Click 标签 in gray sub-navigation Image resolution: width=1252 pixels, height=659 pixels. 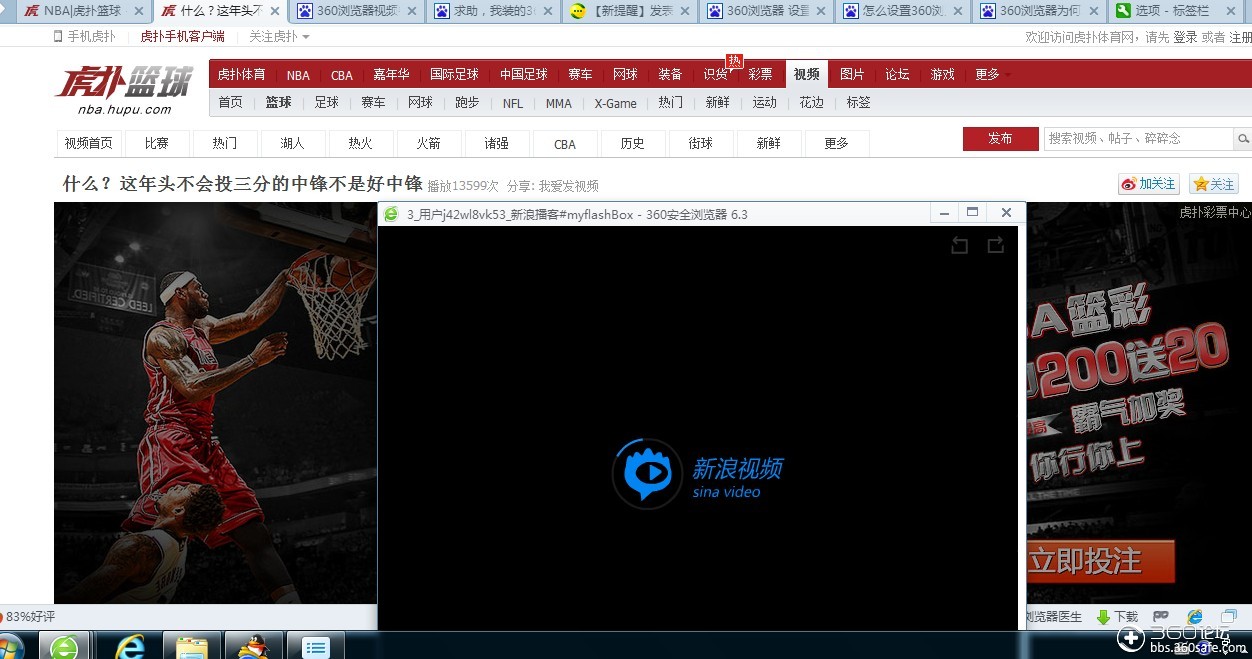(858, 103)
